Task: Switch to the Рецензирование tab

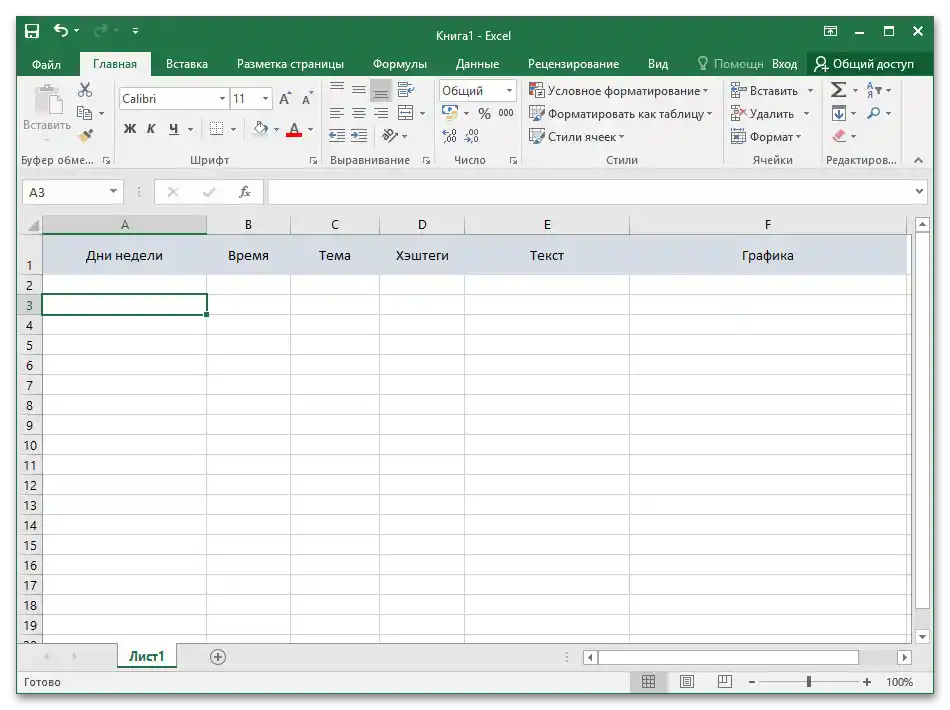Action: (x=573, y=64)
